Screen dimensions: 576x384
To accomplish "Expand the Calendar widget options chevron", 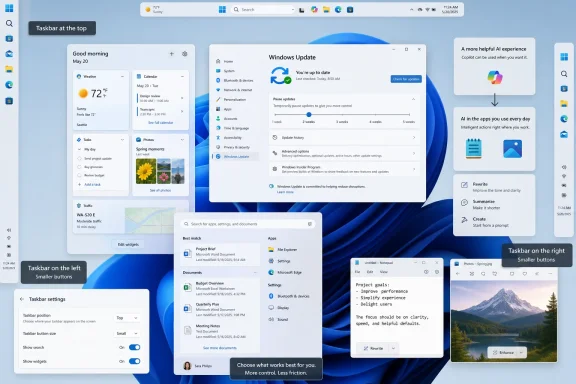I will tap(182, 76).
